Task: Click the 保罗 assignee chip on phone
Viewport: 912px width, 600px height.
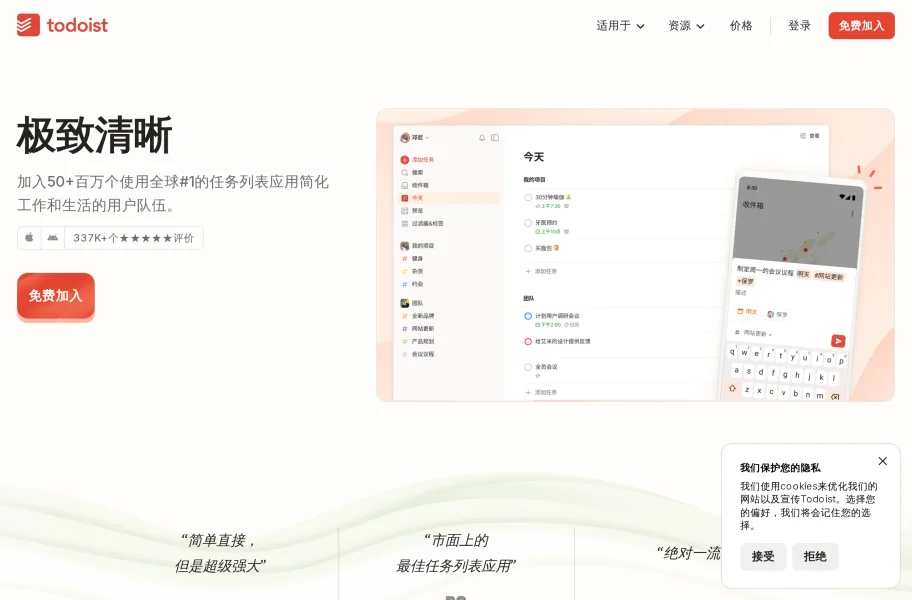Action: click(777, 314)
